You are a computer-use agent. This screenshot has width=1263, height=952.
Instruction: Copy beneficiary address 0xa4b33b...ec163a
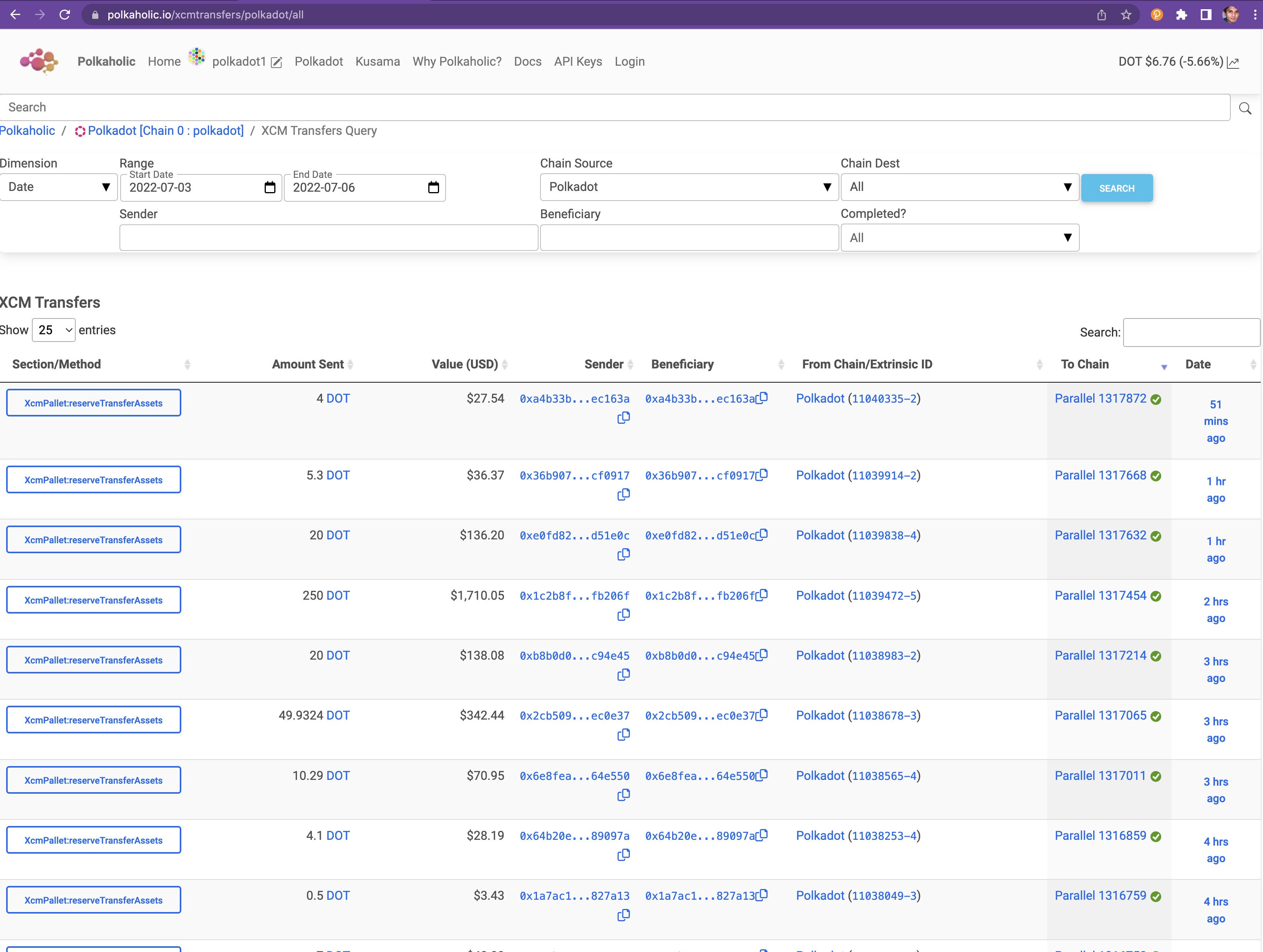point(762,398)
